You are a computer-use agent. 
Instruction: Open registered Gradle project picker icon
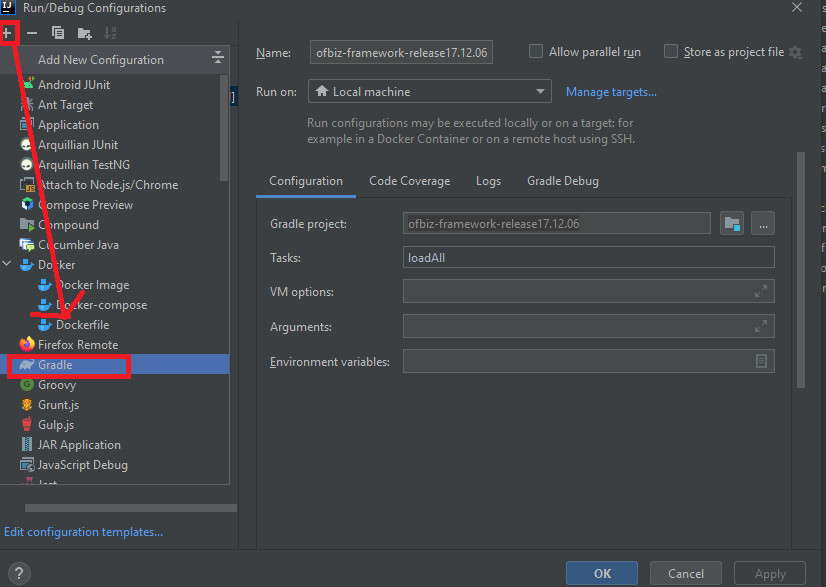(x=731, y=224)
